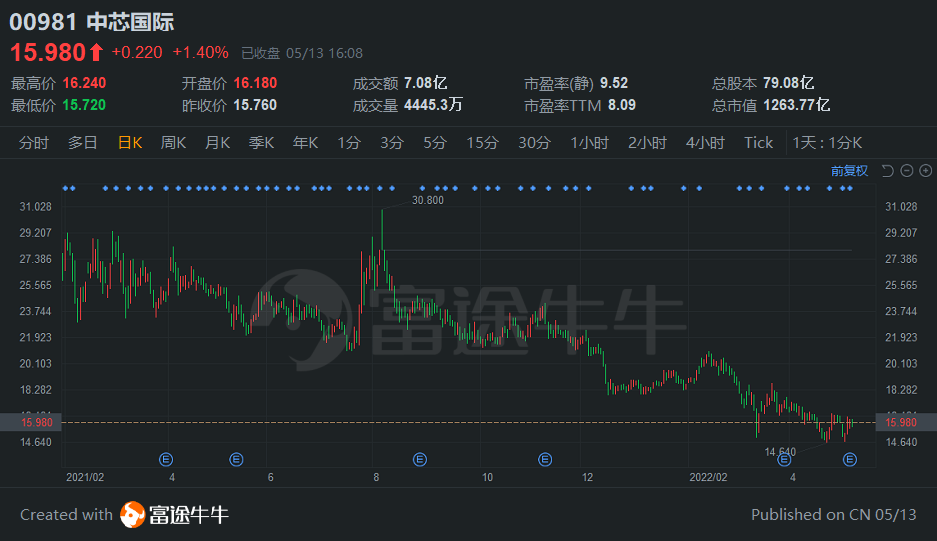Viewport: 937px width, 541px height.
Task: Open the last earnings E marker in May 2022
Action: [850, 459]
